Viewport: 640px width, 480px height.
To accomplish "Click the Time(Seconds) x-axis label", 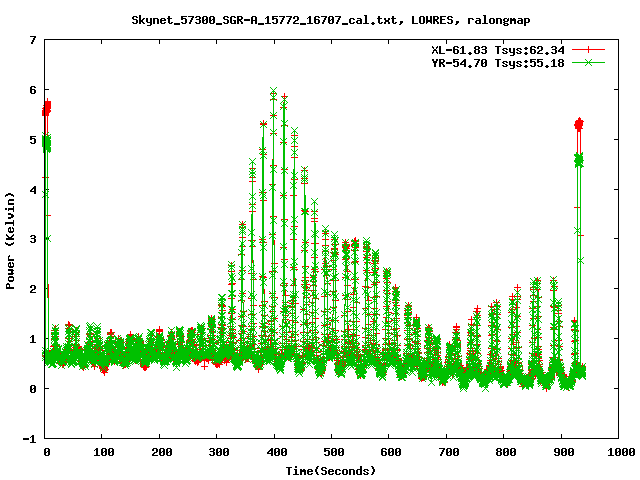I will click(x=331, y=471).
